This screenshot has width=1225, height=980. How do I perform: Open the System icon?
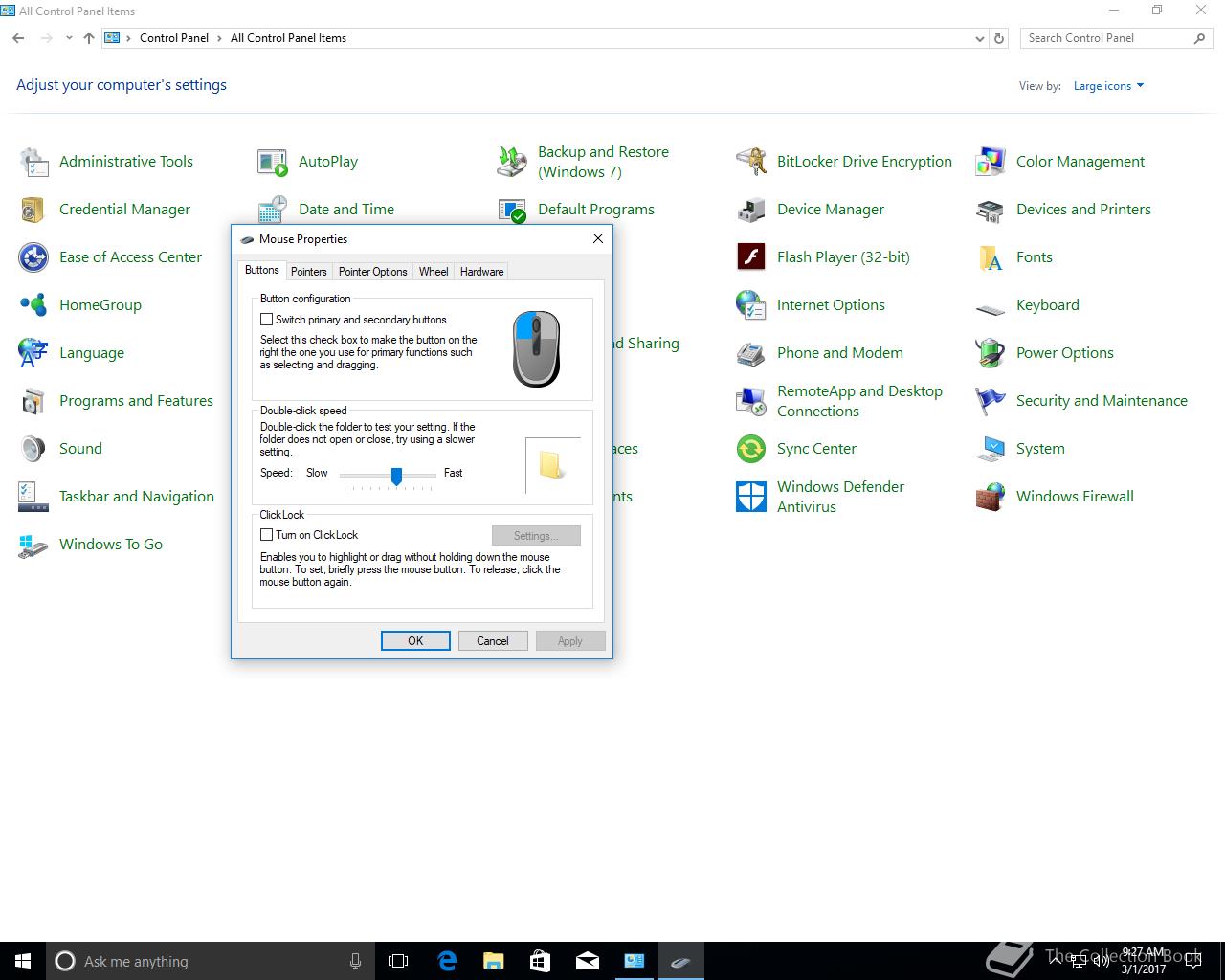[991, 449]
